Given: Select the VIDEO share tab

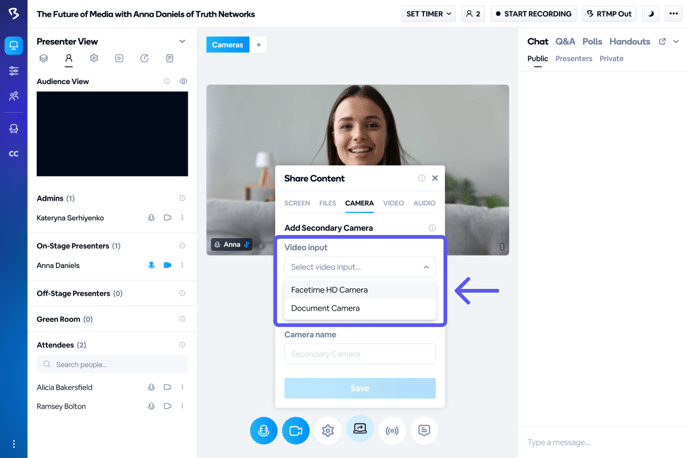Looking at the screenshot, I should pos(393,203).
